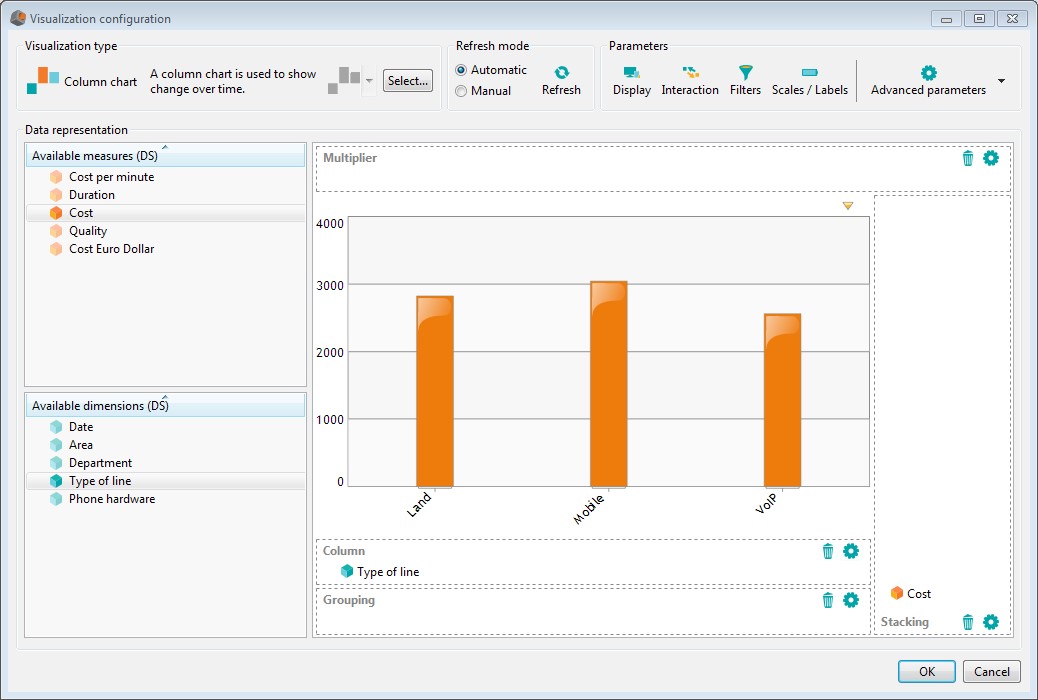Collapse Available dimensions (DS) header

tap(165, 405)
